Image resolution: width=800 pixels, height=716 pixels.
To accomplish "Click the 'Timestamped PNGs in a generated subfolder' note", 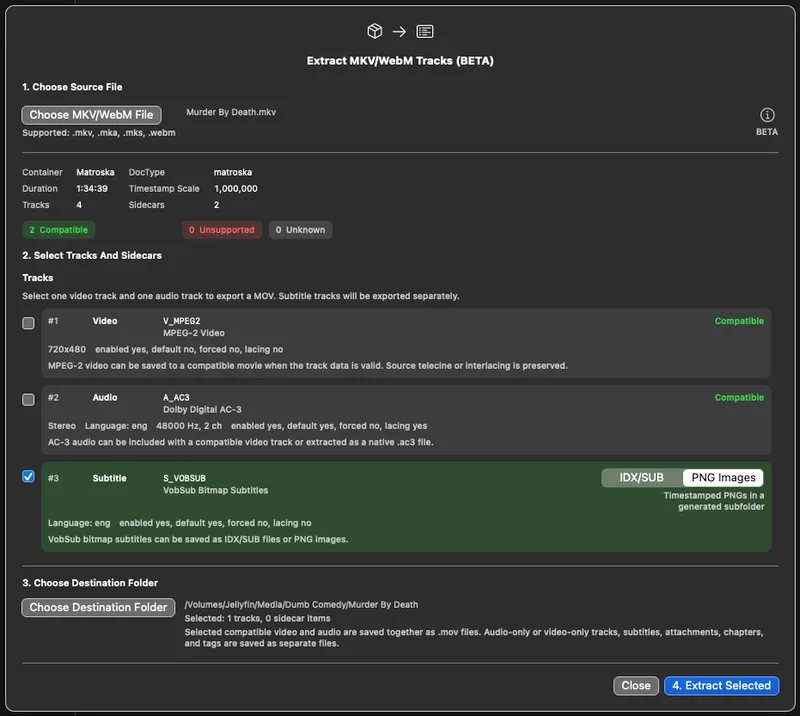I will pos(714,501).
